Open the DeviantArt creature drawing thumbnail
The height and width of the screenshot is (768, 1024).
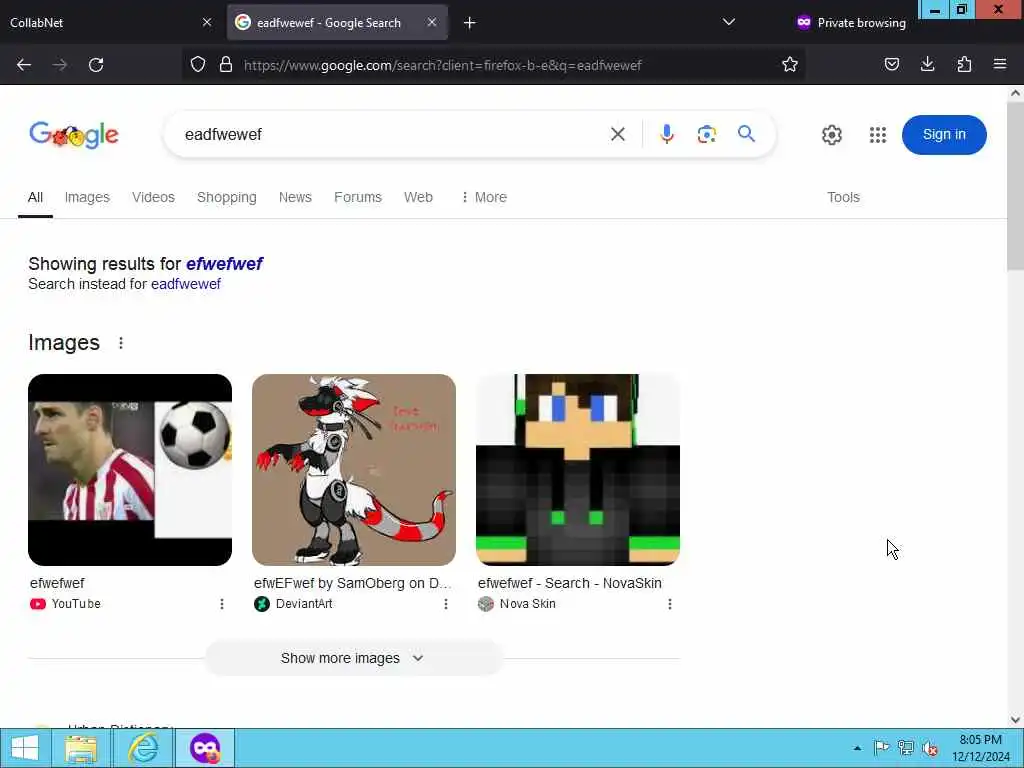coord(354,470)
